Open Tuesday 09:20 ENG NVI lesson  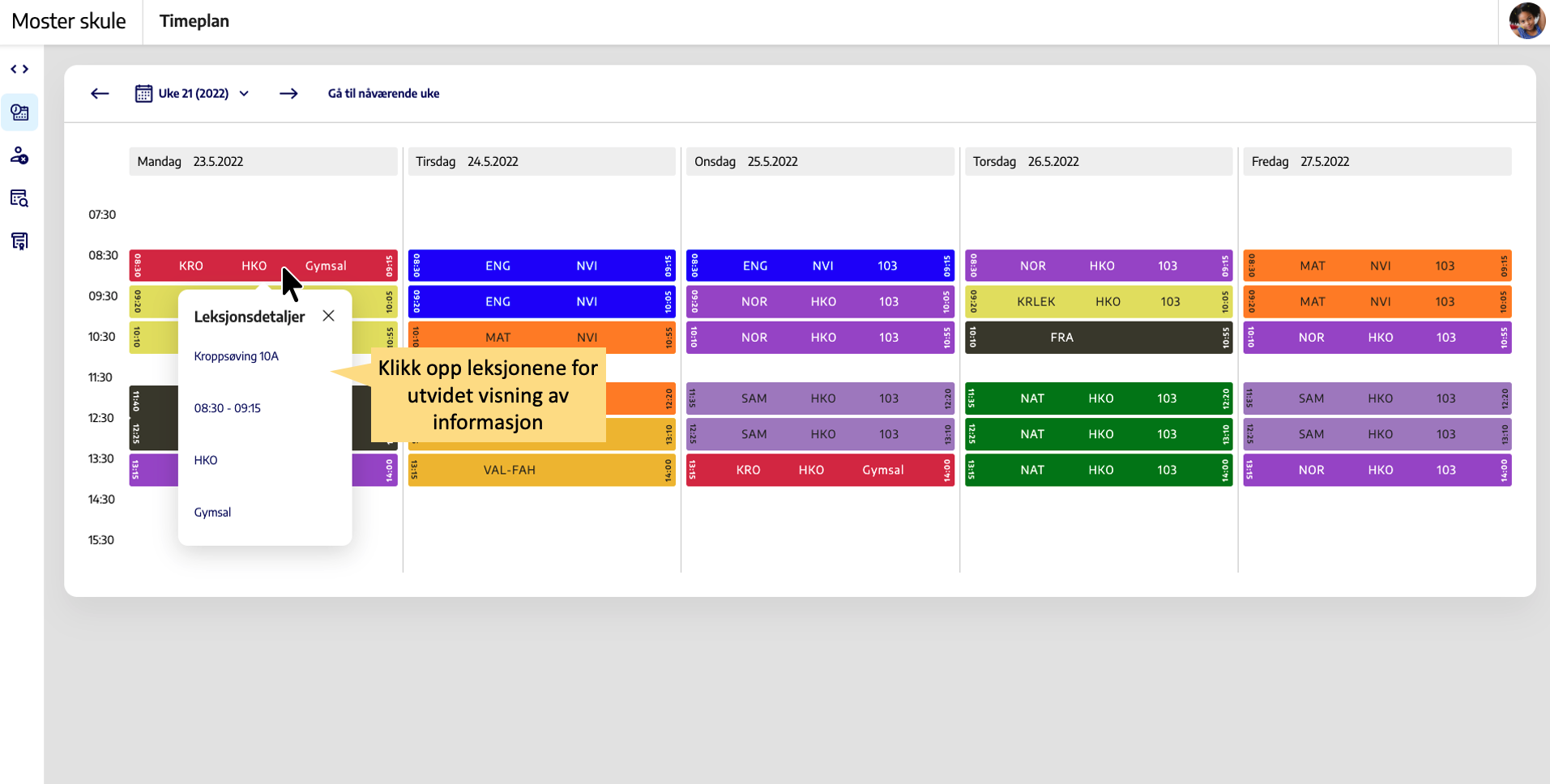point(542,301)
